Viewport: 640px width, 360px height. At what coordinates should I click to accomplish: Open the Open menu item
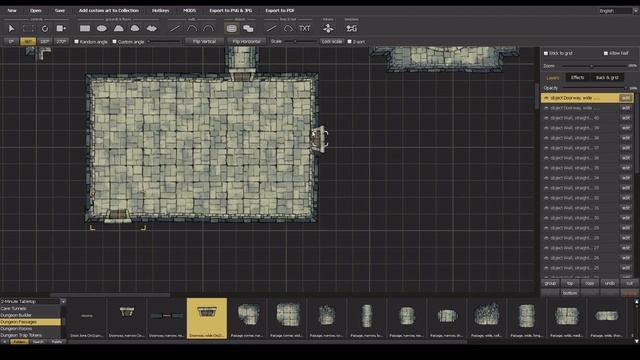point(36,11)
